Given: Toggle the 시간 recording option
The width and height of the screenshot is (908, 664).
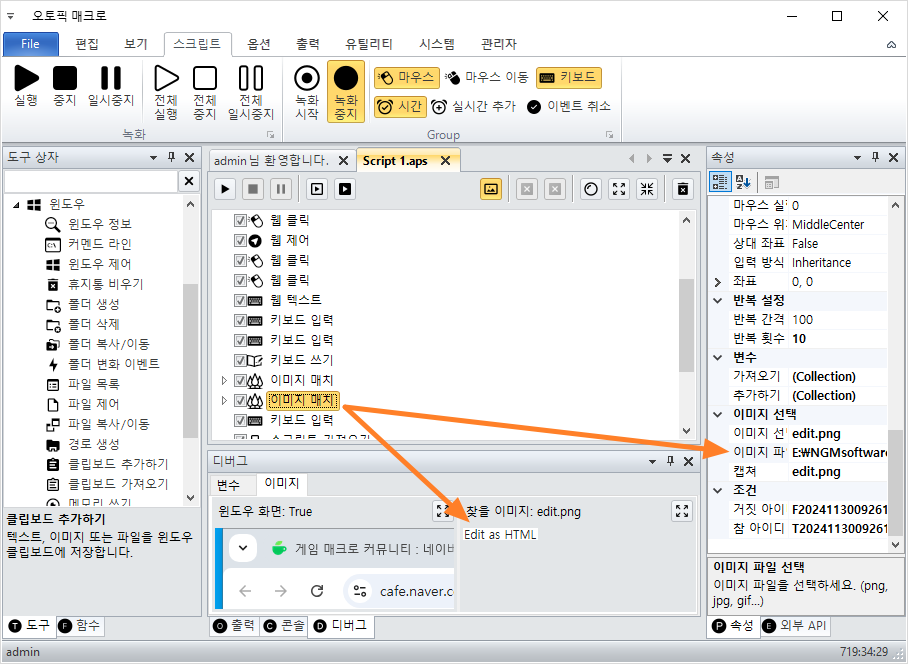Looking at the screenshot, I should pos(400,107).
